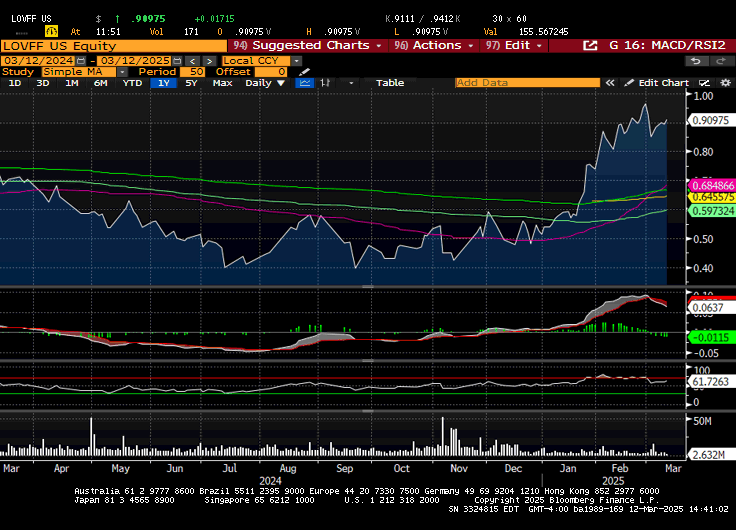Click the magenta moving average label 0.684866
736x530 pixels.
click(712, 186)
